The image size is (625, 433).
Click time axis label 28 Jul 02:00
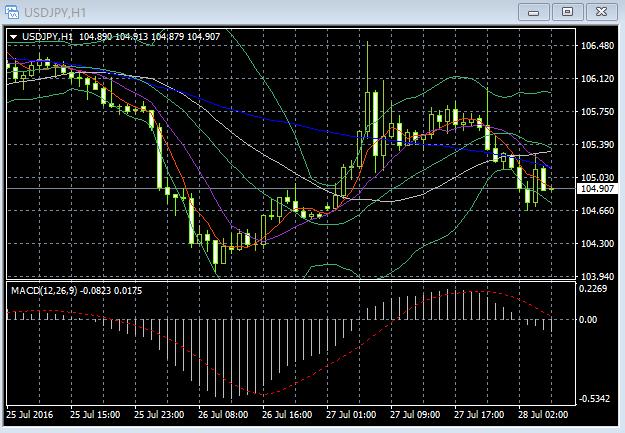pyautogui.click(x=543, y=415)
